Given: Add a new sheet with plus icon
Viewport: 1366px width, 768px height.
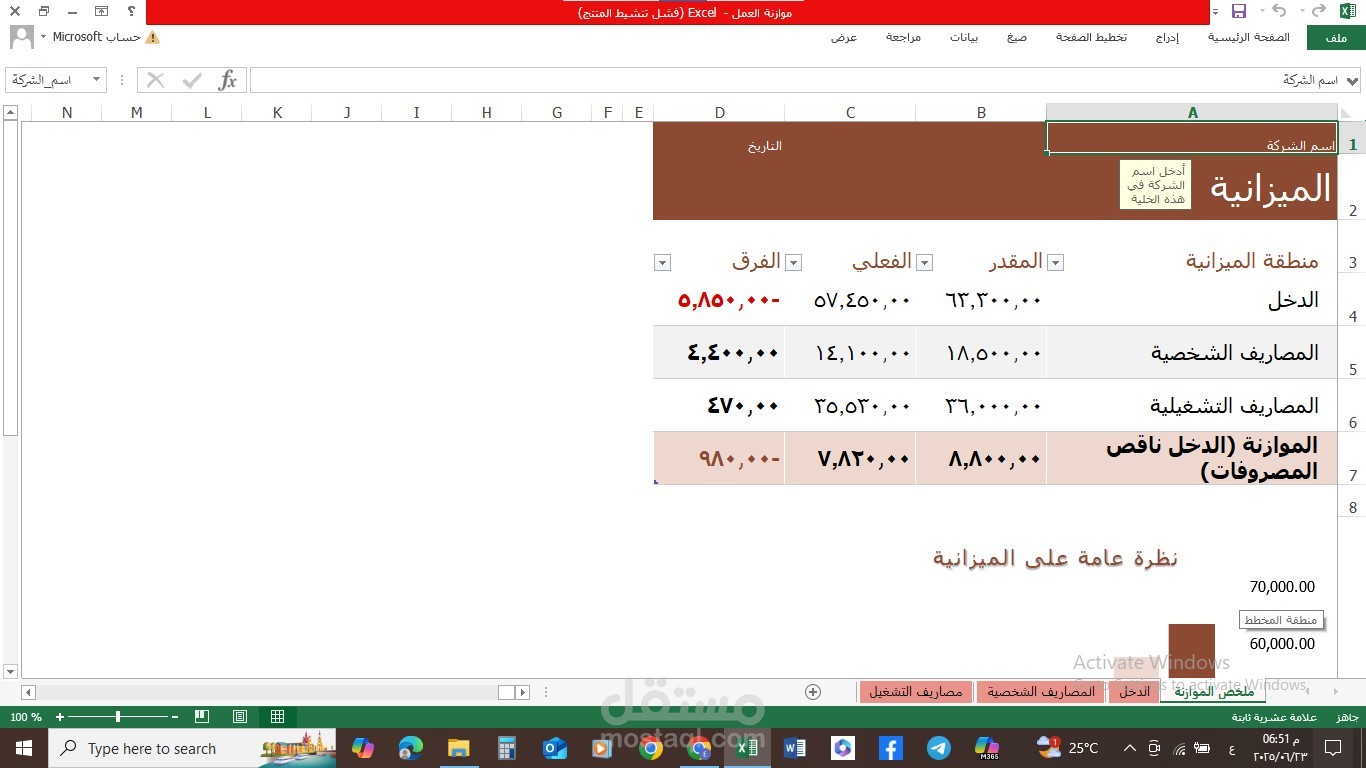Looking at the screenshot, I should point(813,692).
